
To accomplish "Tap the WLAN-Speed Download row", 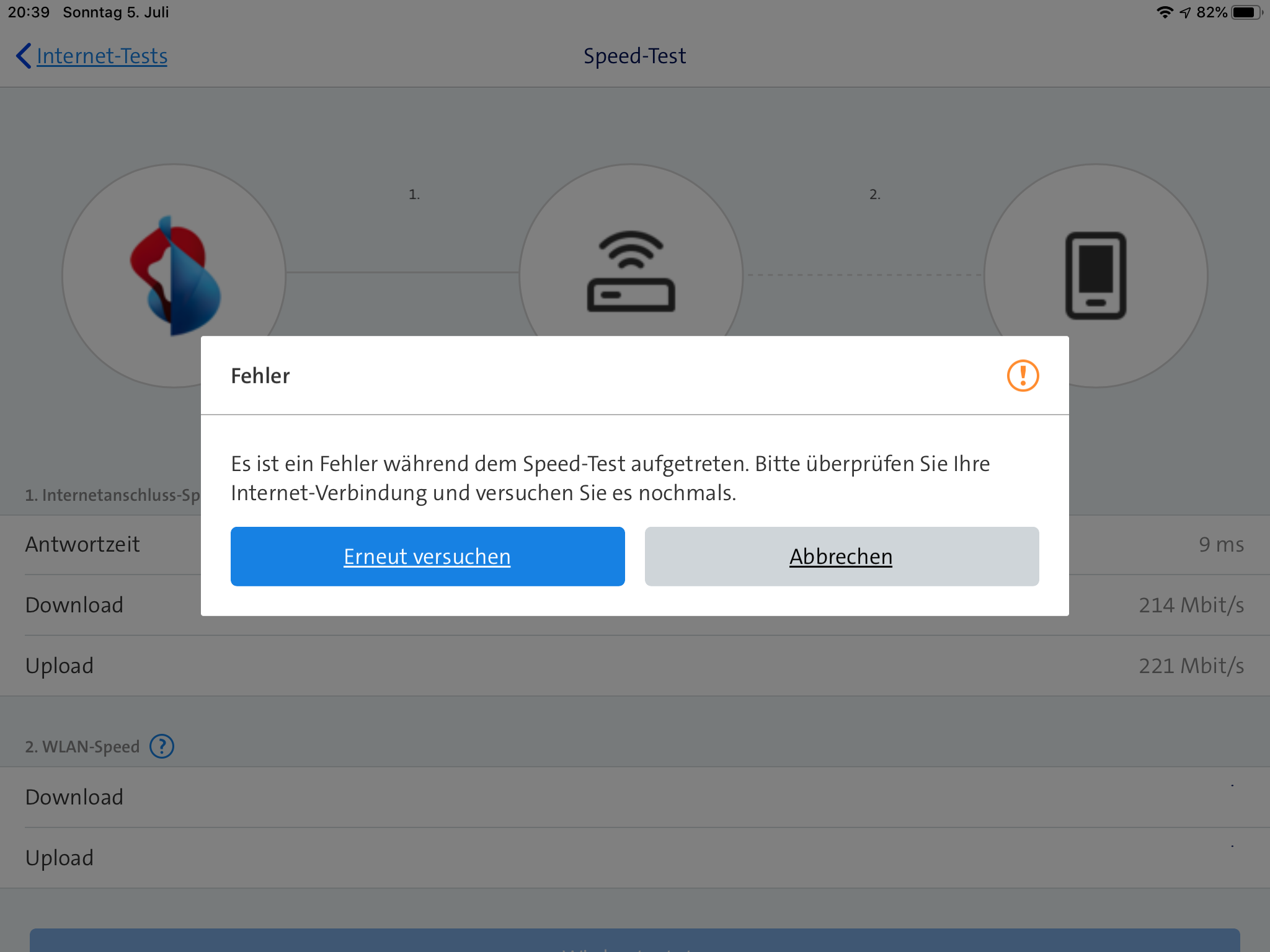I will click(x=635, y=797).
